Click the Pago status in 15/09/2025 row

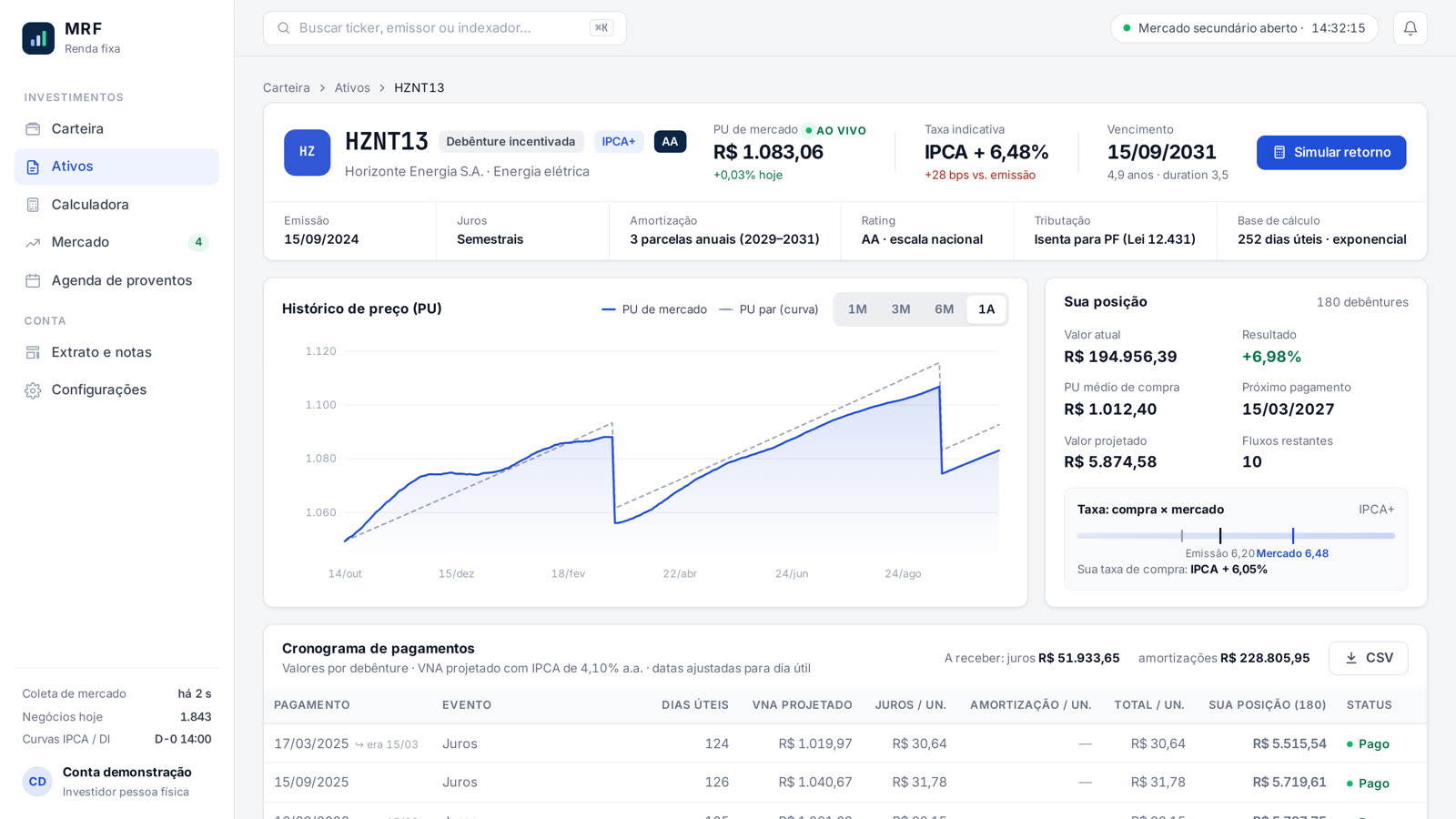pos(1368,784)
